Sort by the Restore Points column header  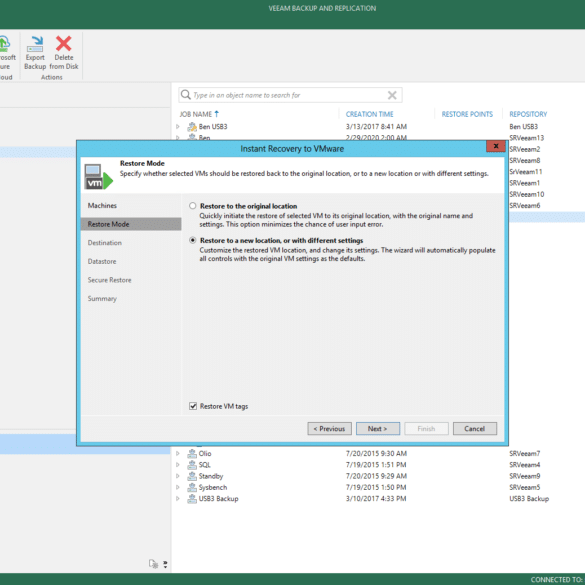pyautogui.click(x=467, y=114)
